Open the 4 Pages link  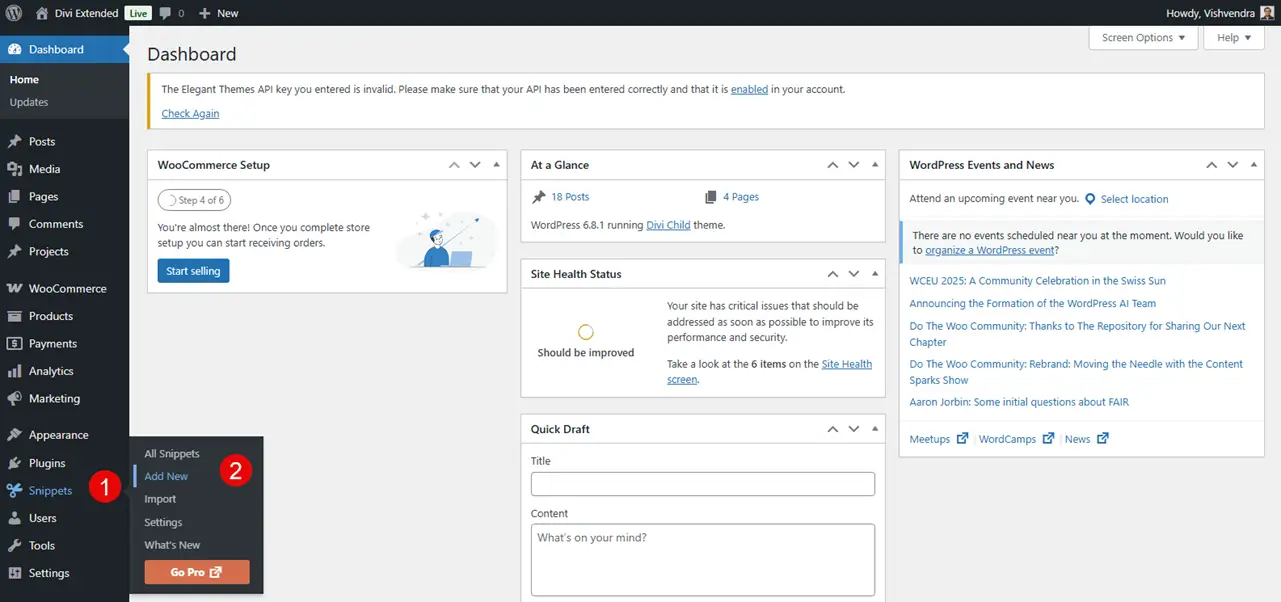[x=741, y=197]
